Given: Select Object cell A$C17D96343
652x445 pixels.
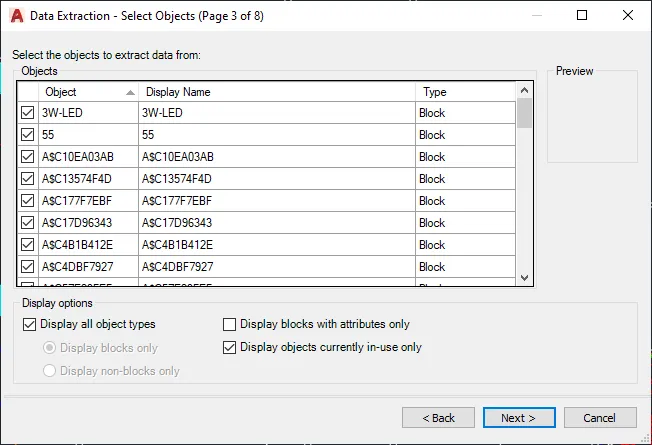Looking at the screenshot, I should [x=89, y=222].
